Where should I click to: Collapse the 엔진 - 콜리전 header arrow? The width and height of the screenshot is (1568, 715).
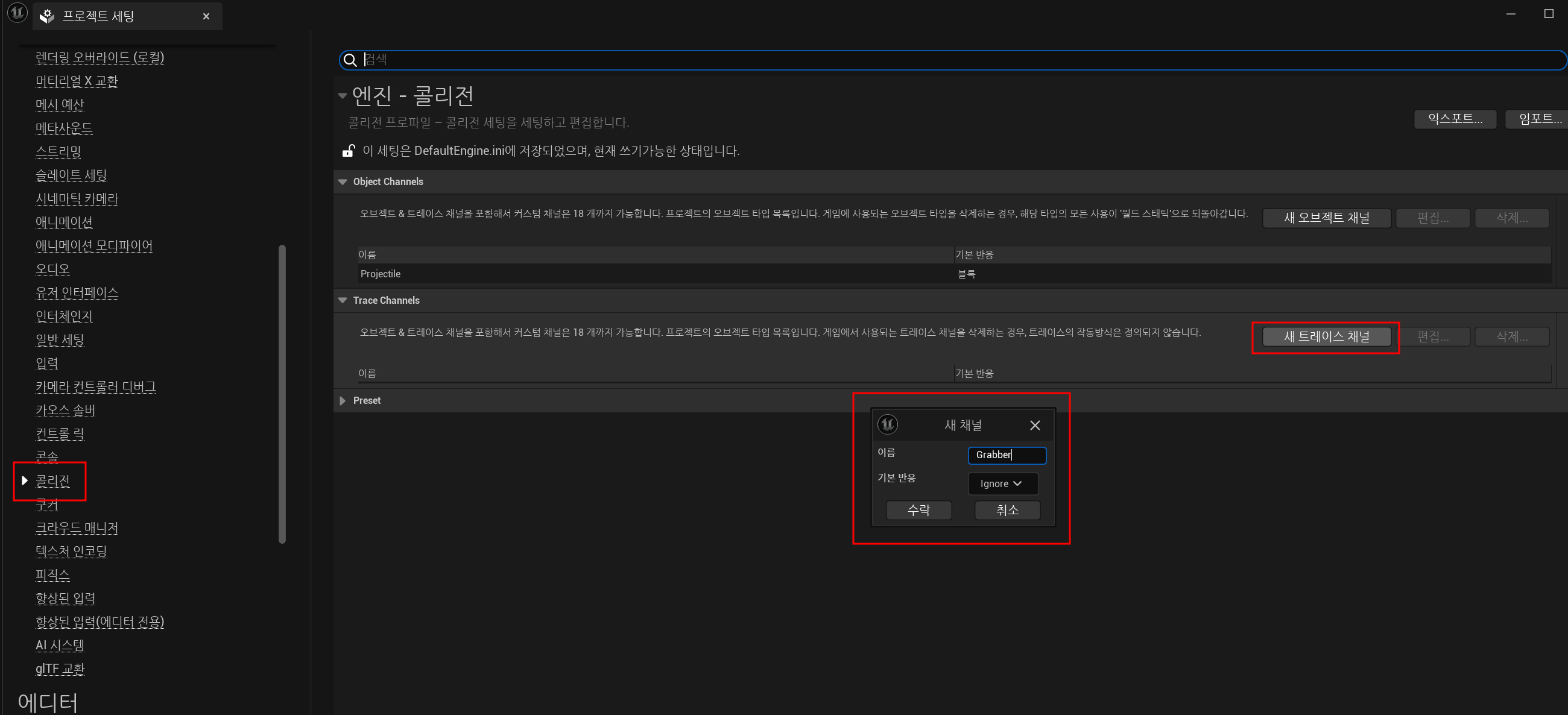click(x=343, y=95)
